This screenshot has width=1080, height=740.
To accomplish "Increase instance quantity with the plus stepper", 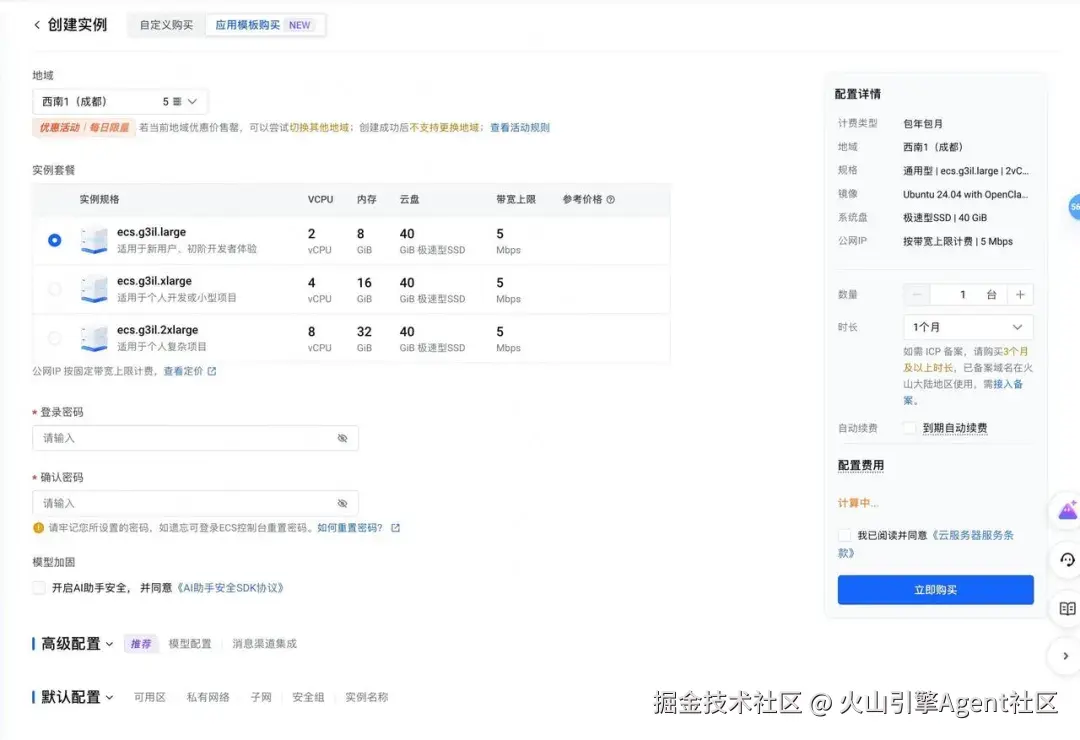I will click(1019, 294).
